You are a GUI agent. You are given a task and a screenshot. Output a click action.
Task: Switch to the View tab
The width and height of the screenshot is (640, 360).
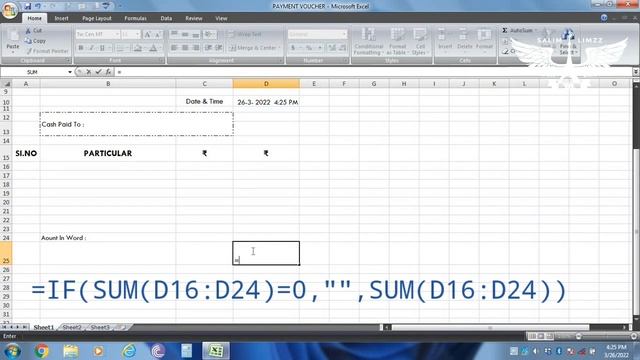pos(221,18)
